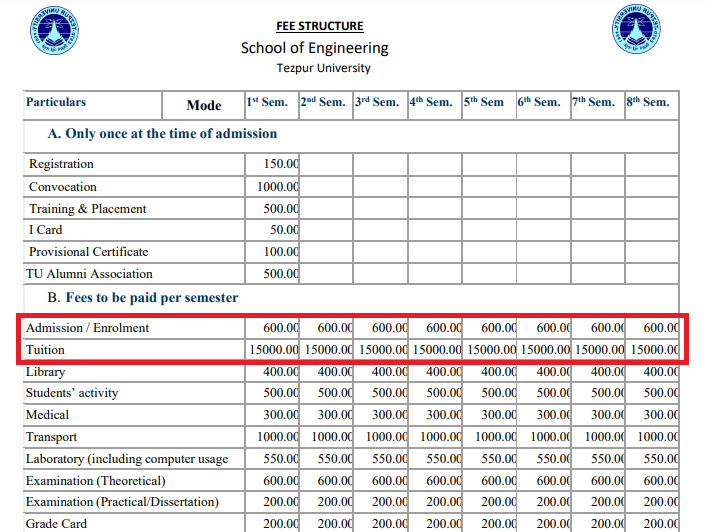The image size is (707, 532).
Task: Click Medical 5th semester value 300.00
Action: point(499,415)
